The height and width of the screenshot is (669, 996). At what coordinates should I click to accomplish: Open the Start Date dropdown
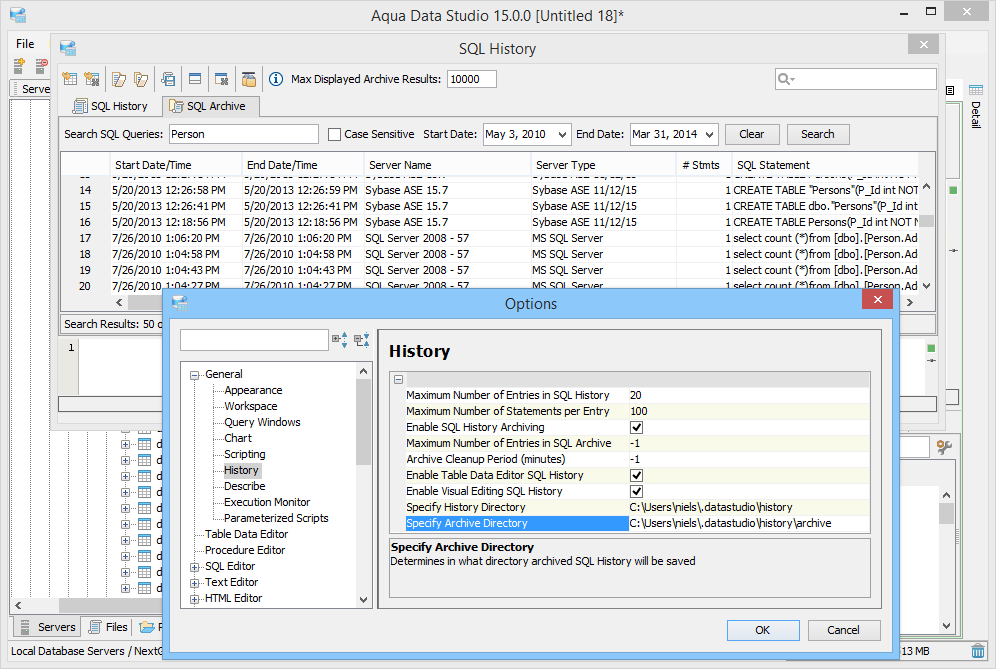point(562,135)
